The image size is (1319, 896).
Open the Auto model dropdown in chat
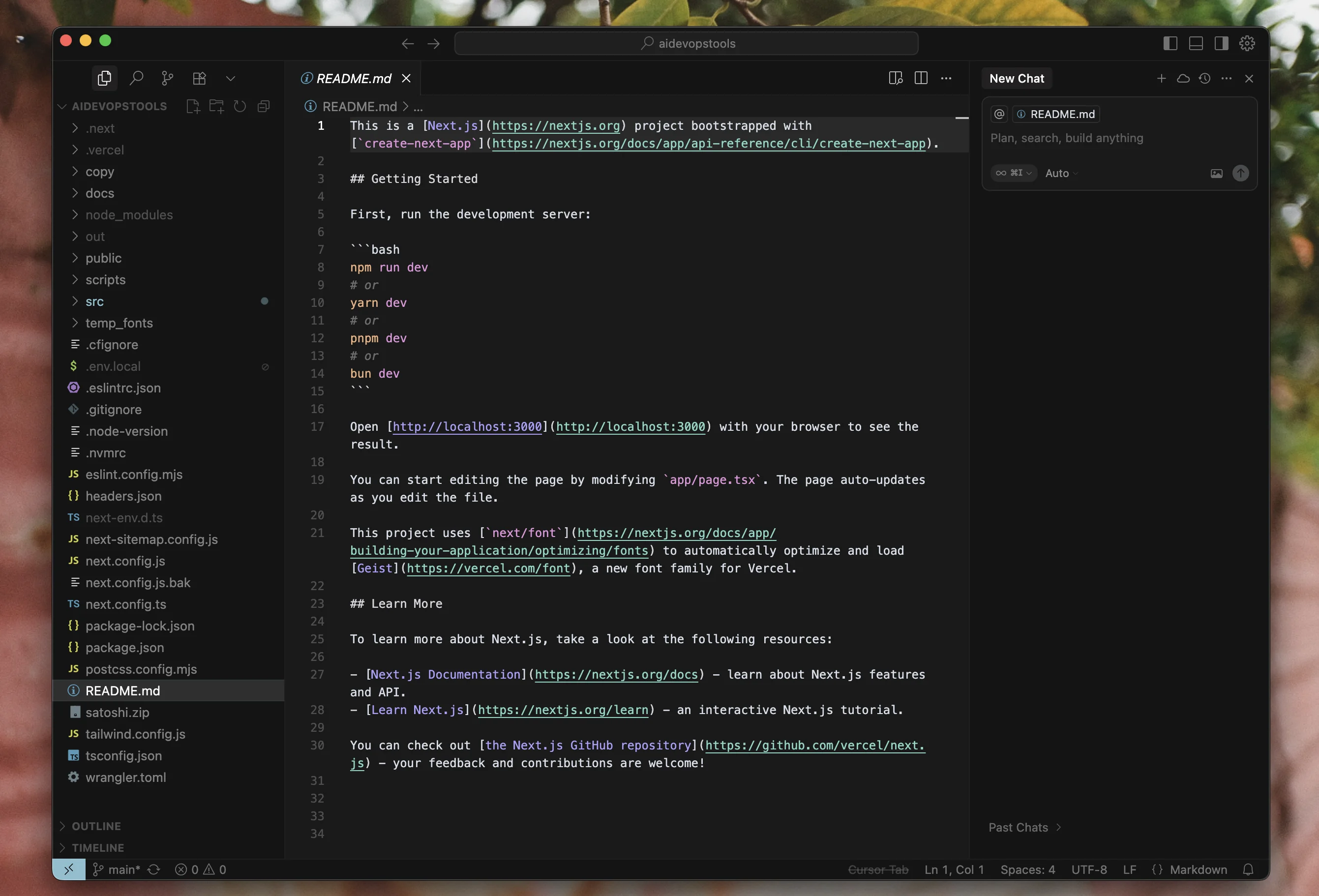point(1061,173)
